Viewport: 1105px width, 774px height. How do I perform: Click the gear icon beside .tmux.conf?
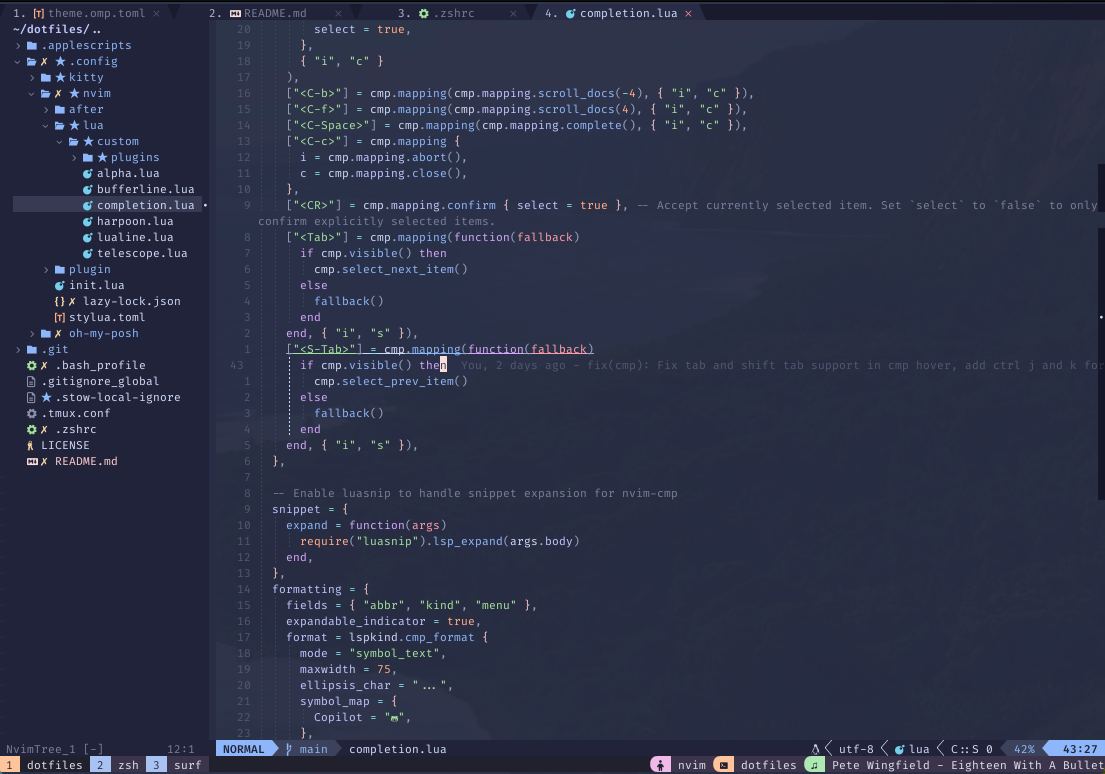tap(32, 413)
